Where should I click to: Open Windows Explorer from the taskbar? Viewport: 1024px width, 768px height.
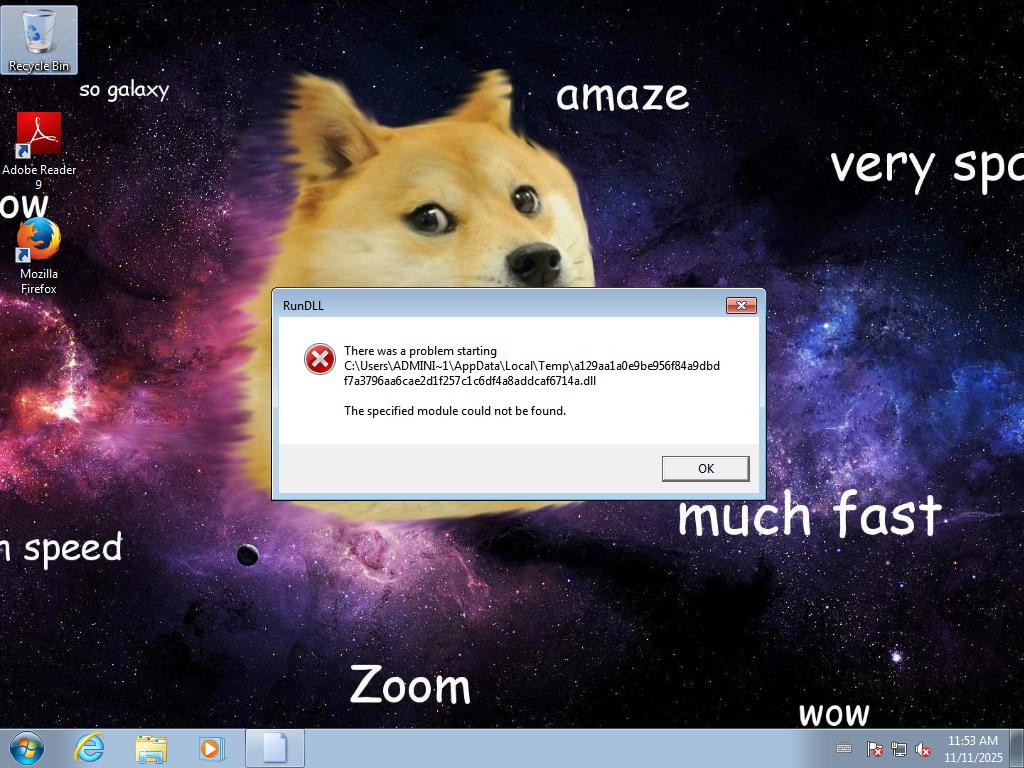tap(151, 748)
